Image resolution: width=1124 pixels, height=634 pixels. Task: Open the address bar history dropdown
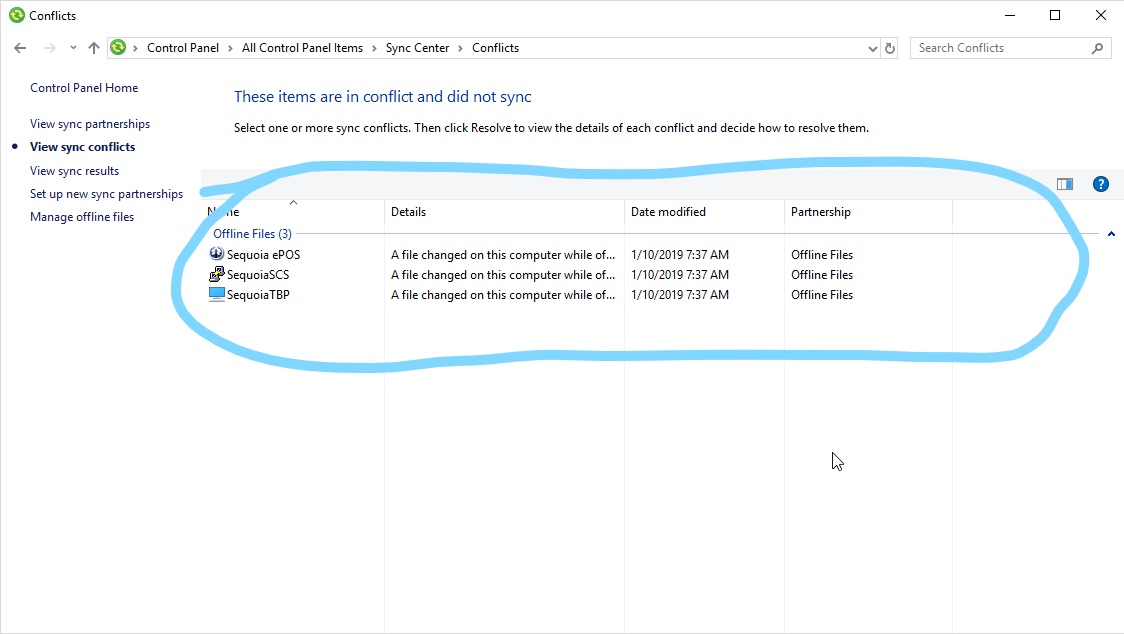pos(873,48)
